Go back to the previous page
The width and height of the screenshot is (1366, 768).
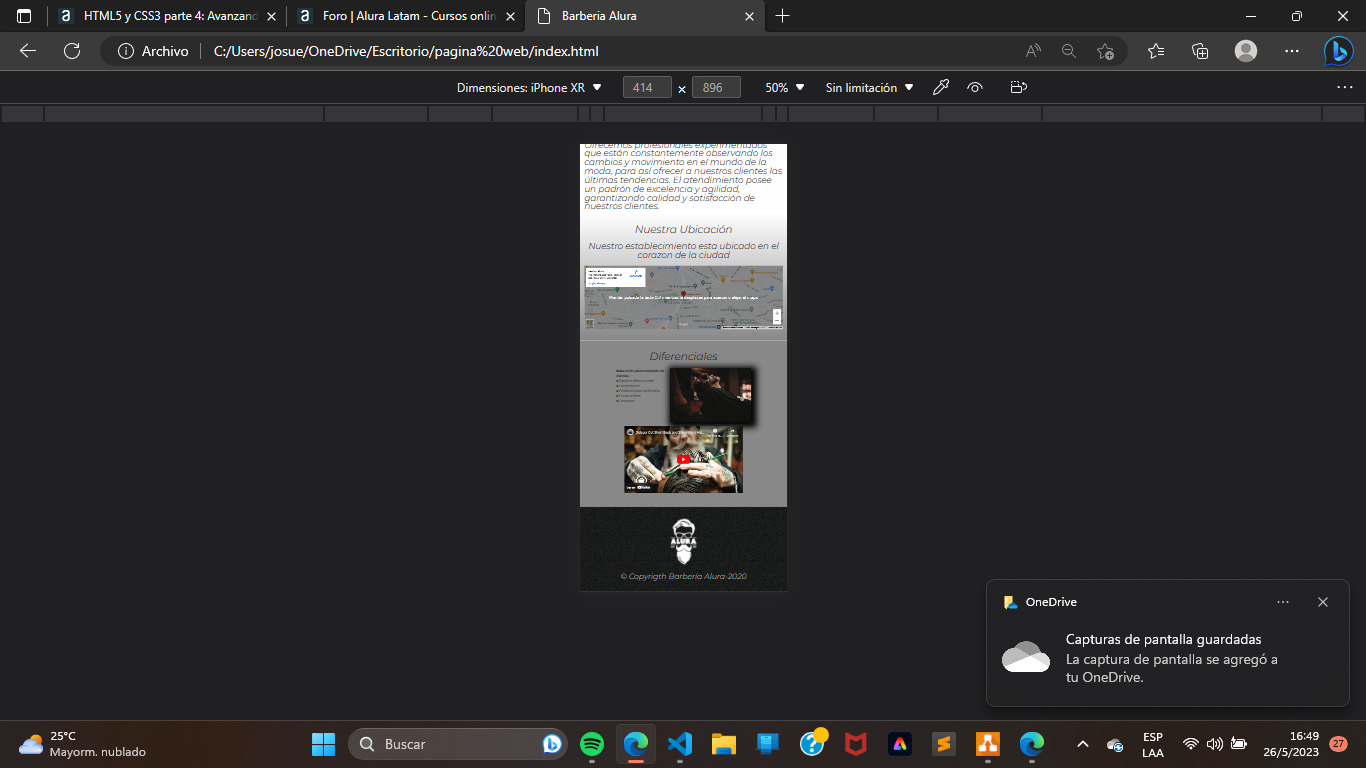(x=28, y=51)
